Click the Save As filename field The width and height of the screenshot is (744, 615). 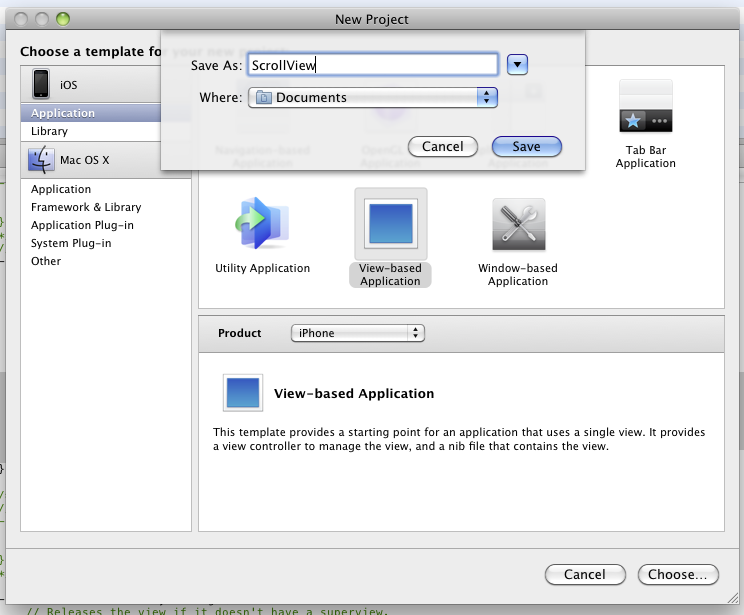click(x=372, y=65)
